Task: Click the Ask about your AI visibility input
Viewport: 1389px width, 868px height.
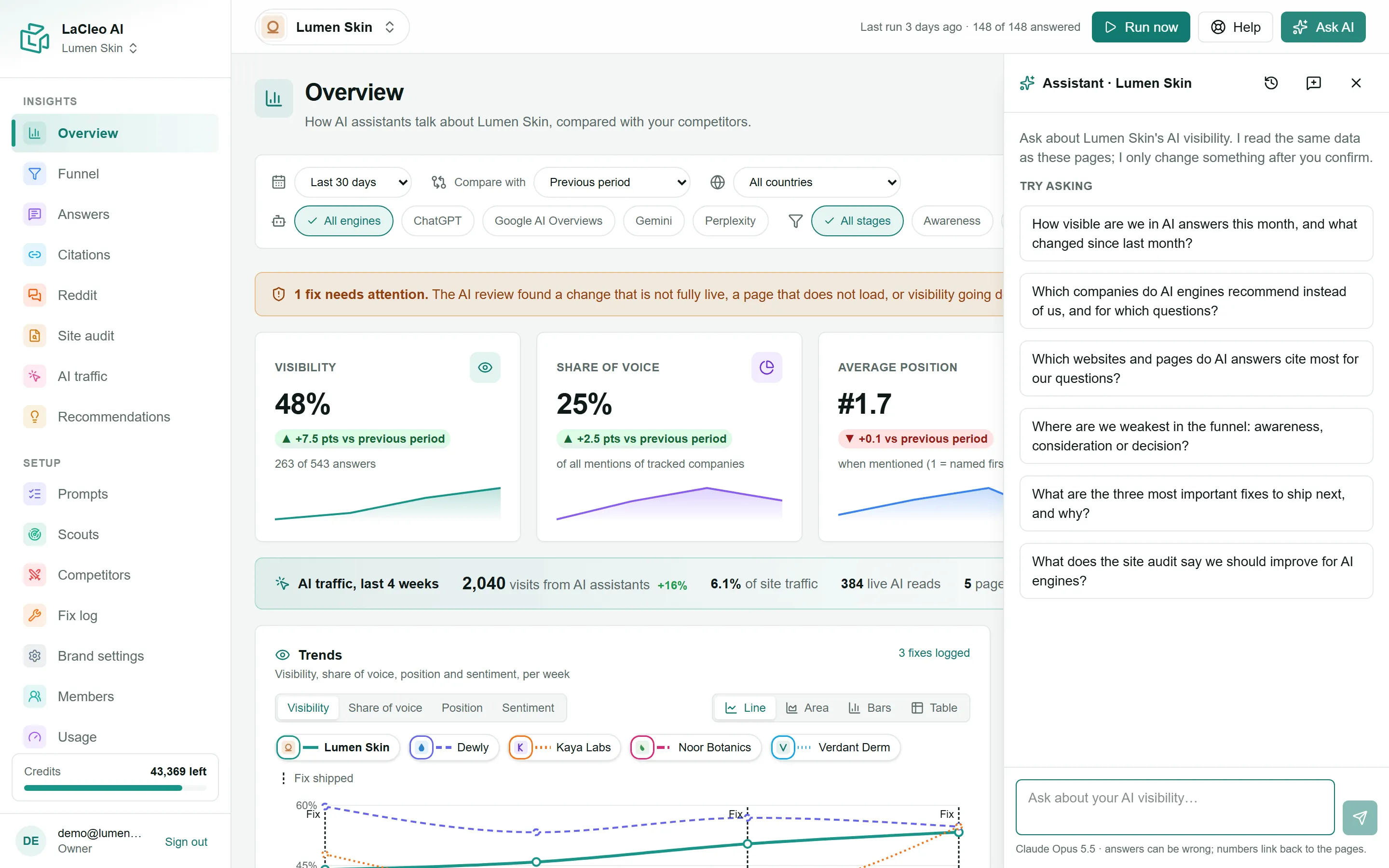Action: pos(1175,807)
